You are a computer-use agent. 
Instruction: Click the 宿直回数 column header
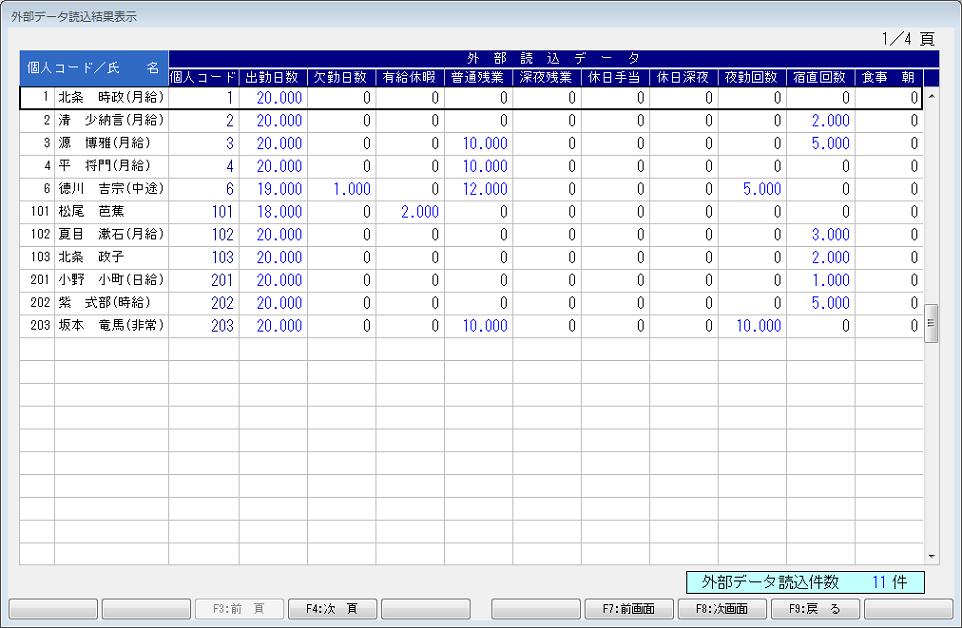coord(820,77)
